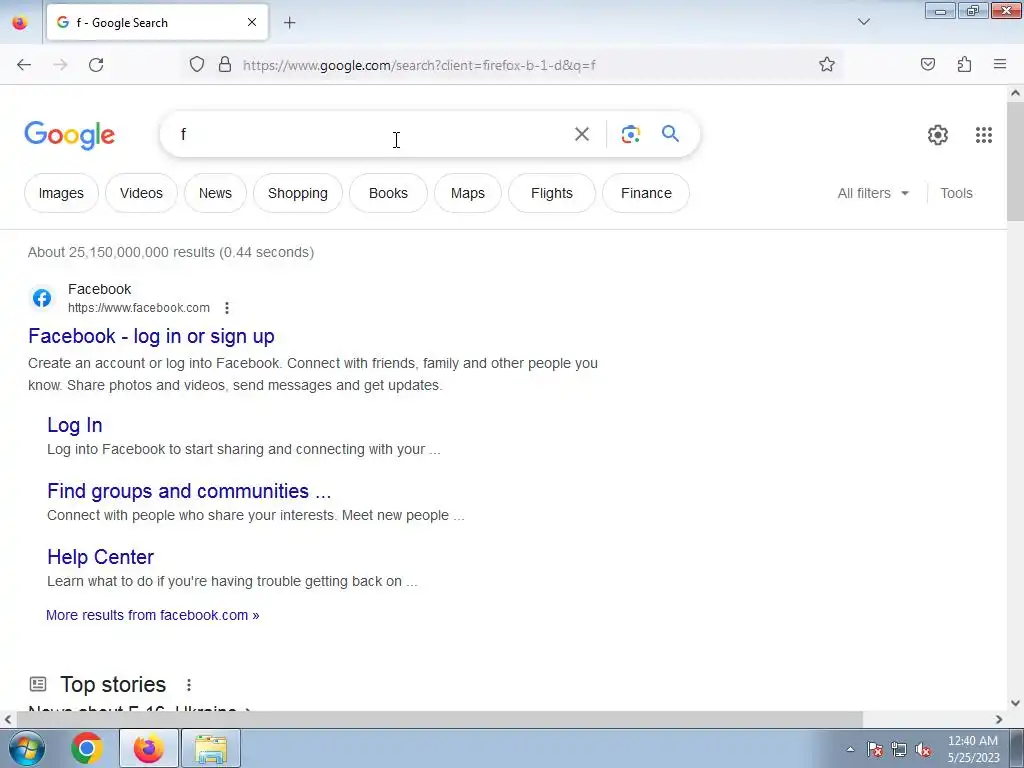This screenshot has height=768, width=1024.
Task: Click 'More results from facebook.com'
Action: pos(153,615)
